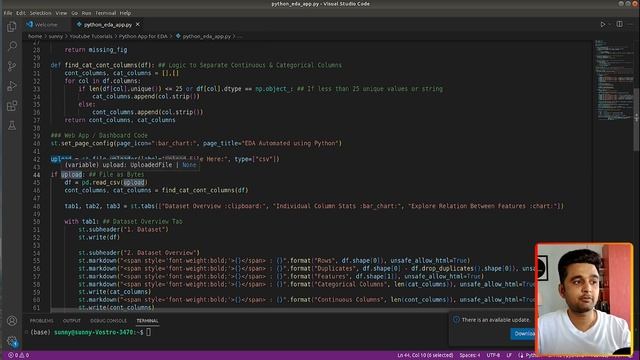The width and height of the screenshot is (640, 360).
Task: Click 'Spaces: 4' indentation status entry
Action: point(470,356)
